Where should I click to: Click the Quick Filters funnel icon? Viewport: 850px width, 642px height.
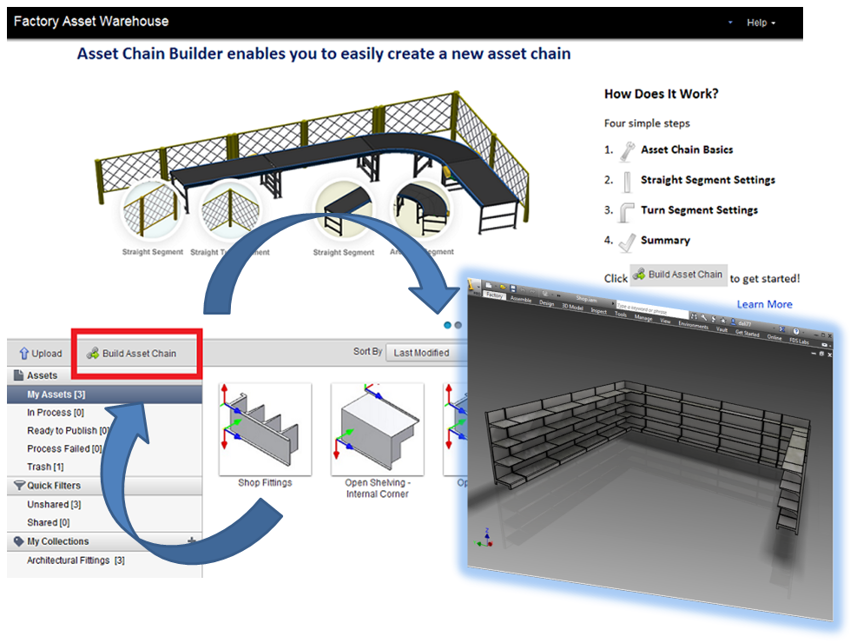[x=19, y=485]
